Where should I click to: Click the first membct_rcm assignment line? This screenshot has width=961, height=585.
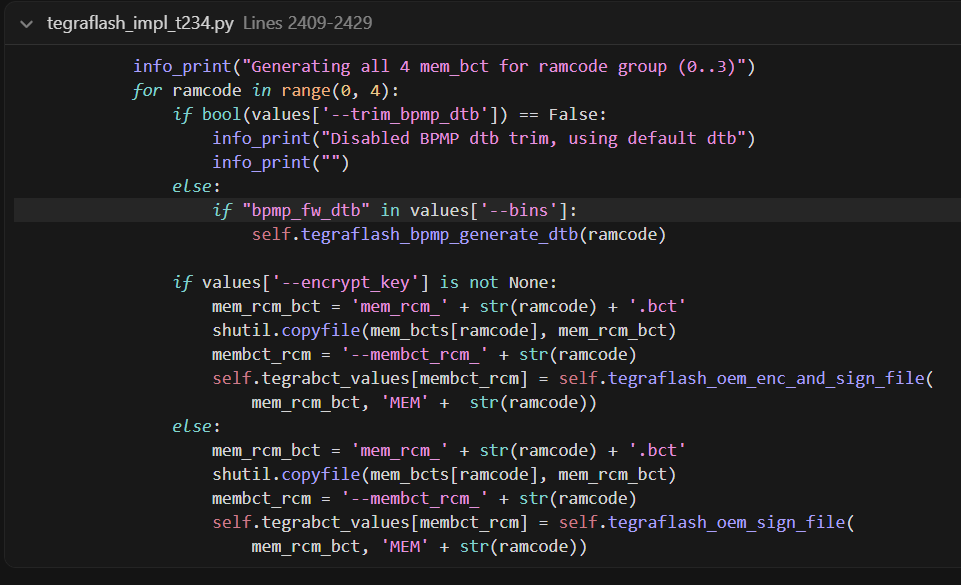424,354
